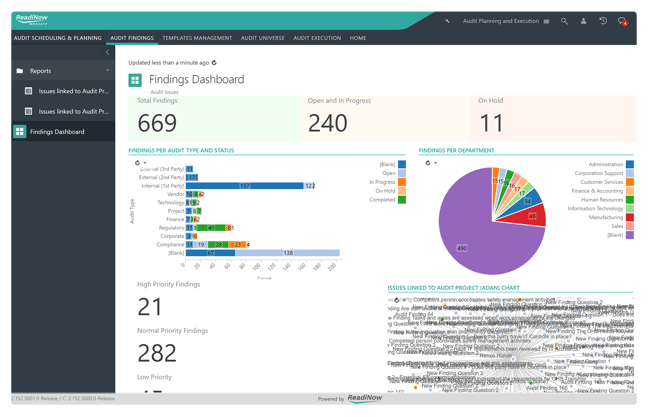Switch to Audit Scheduling & Planning tab
This screenshot has width=650, height=417.
[58, 38]
